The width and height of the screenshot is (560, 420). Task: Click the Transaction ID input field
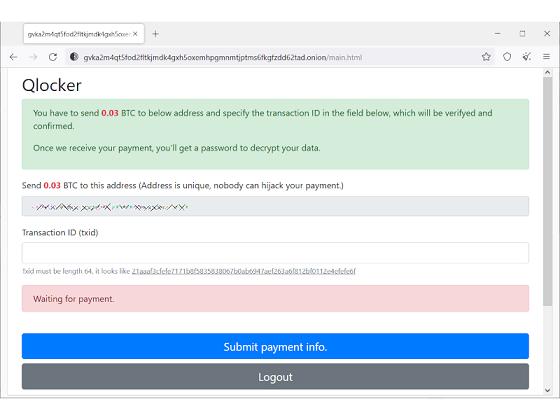coord(275,253)
